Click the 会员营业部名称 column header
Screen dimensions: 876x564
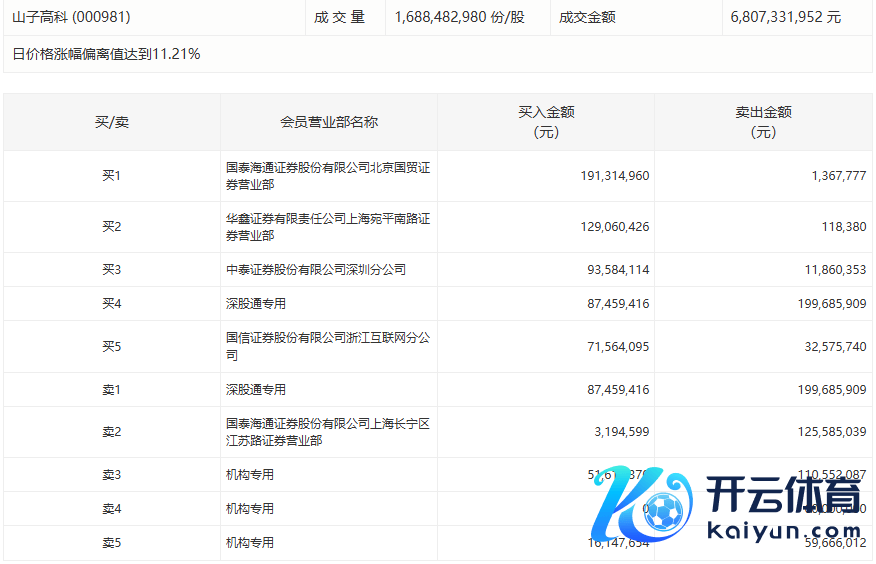click(329, 122)
